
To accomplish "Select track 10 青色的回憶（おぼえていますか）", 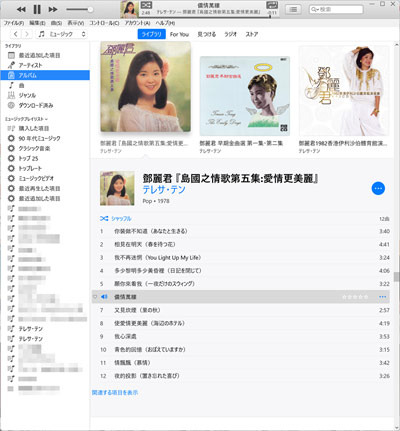I will 242,349.
